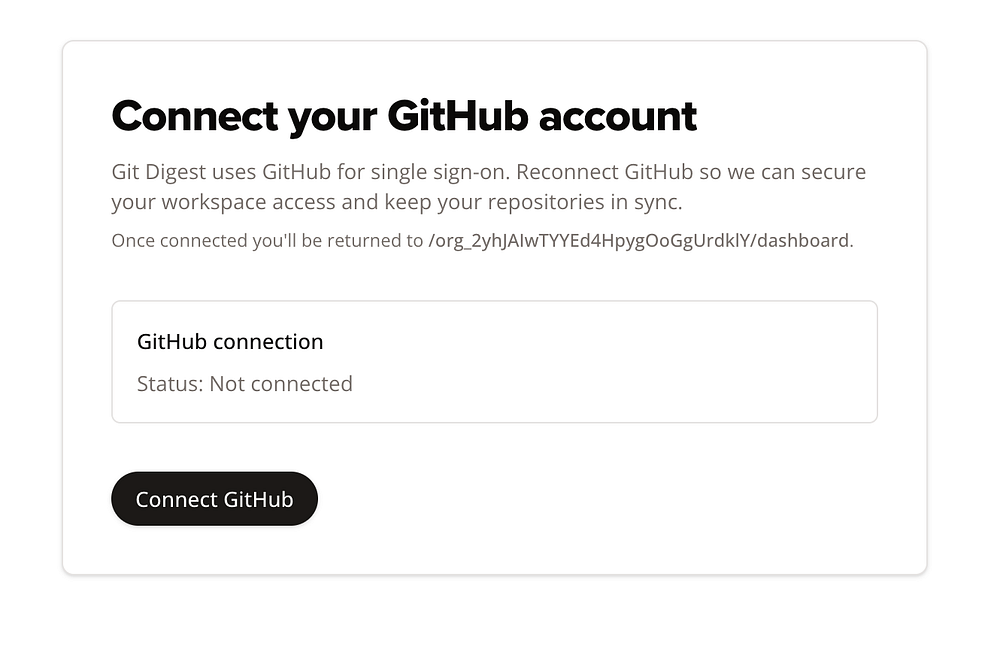The width and height of the screenshot is (1000, 665).
Task: Click the word "GitHub" in the main heading
Action: coord(457,116)
